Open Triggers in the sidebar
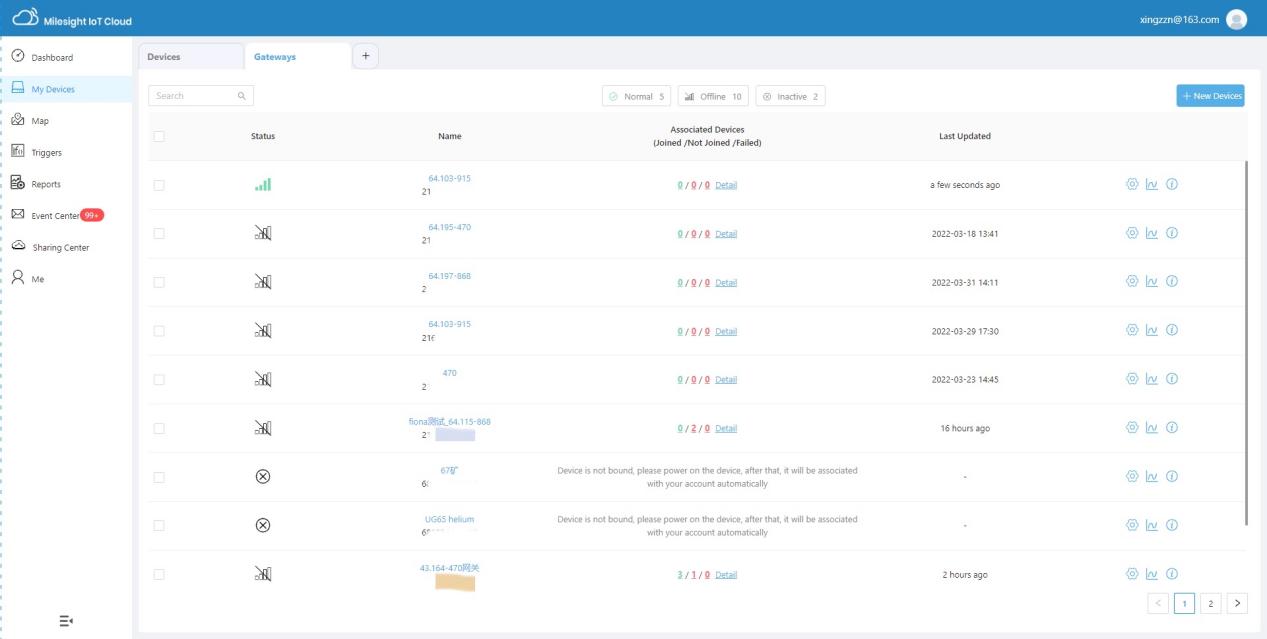 point(66,152)
